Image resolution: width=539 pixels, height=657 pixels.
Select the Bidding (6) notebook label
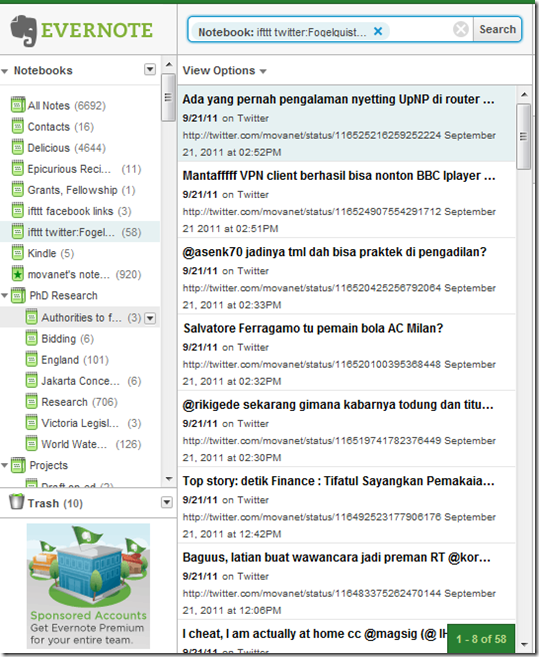[67, 339]
